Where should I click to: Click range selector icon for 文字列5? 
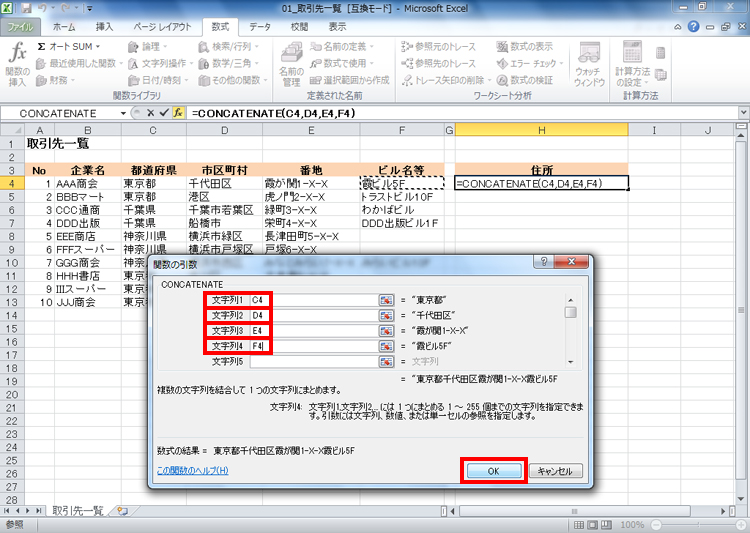click(386, 361)
